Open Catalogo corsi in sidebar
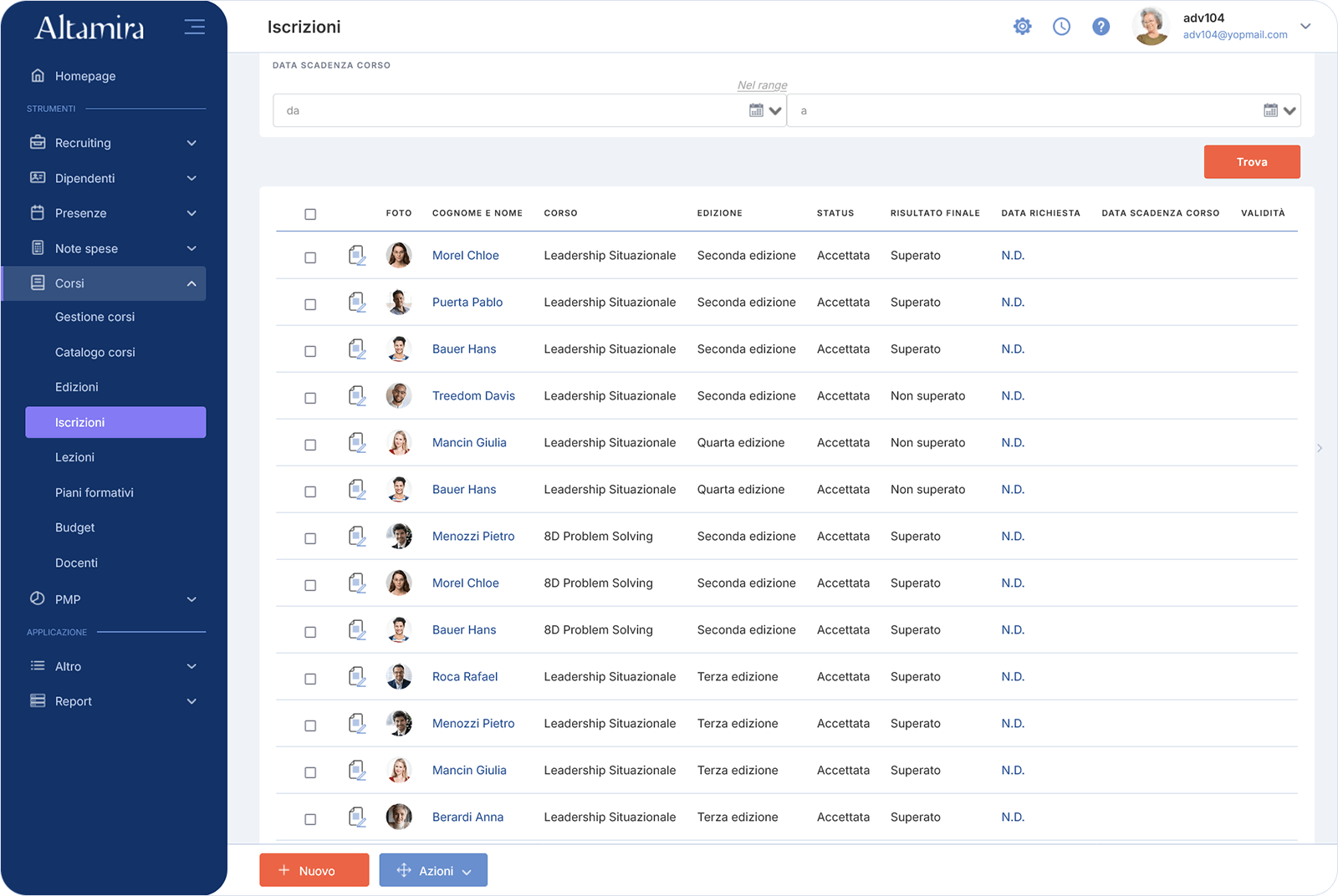The image size is (1338, 896). tap(95, 352)
